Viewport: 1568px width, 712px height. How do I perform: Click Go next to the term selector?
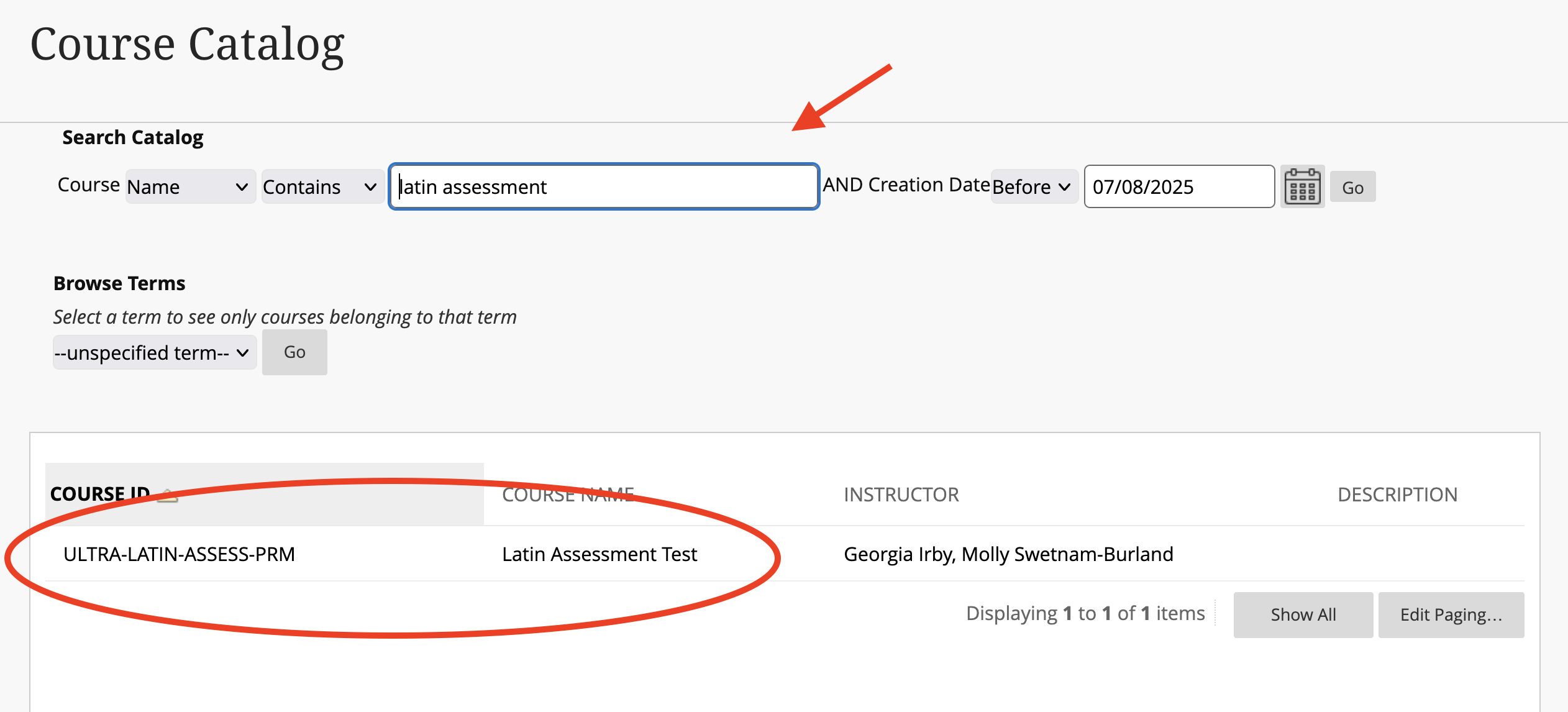tap(294, 352)
